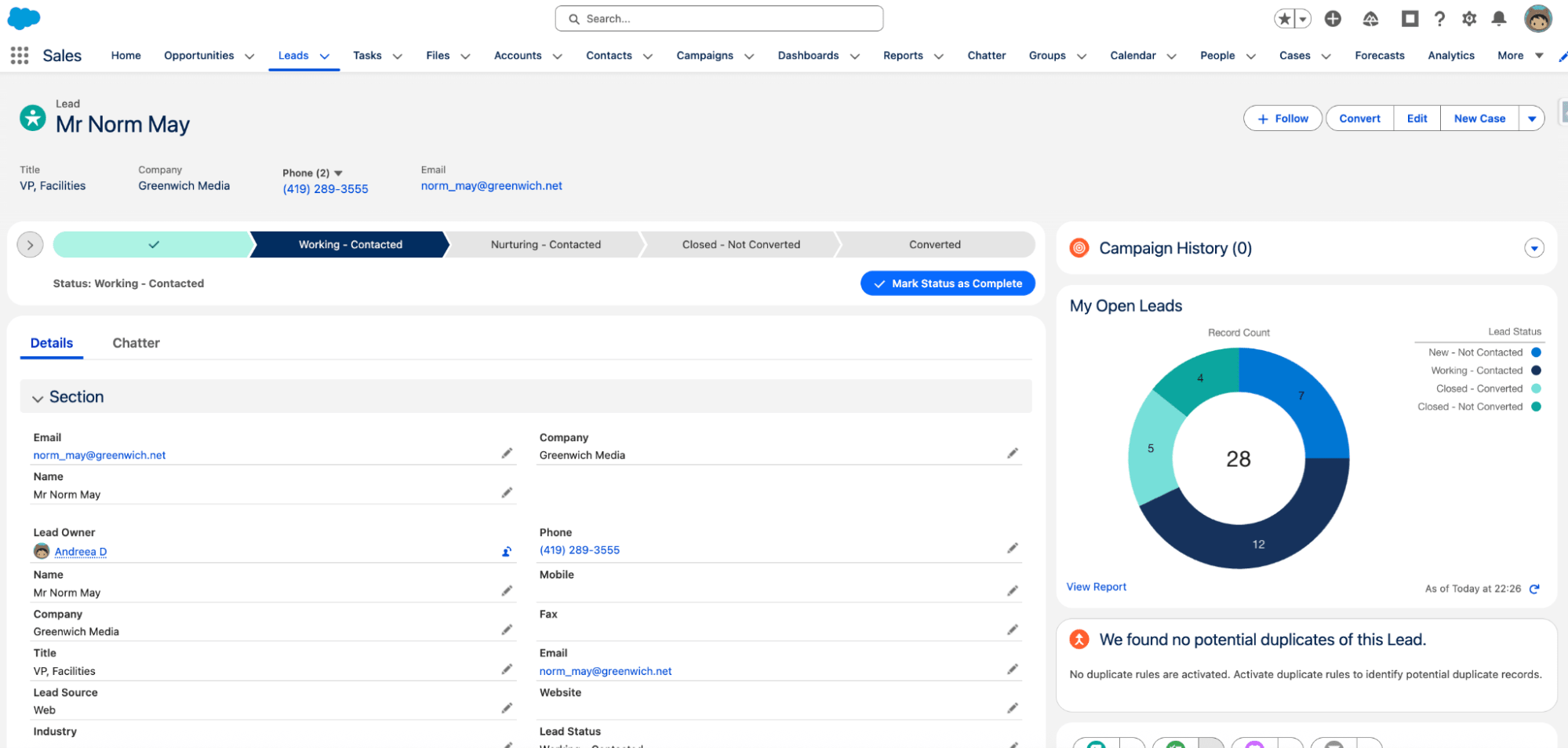Open the View Report link

pyautogui.click(x=1096, y=587)
